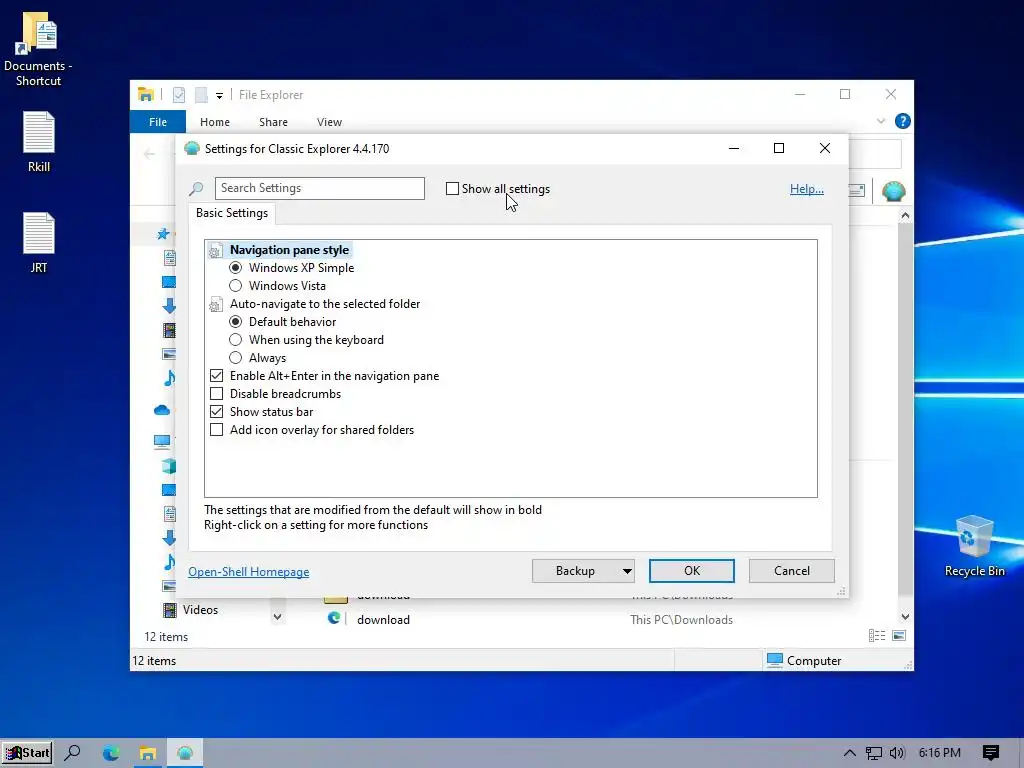
Task: Select the JRT desktop file icon
Action: (39, 242)
